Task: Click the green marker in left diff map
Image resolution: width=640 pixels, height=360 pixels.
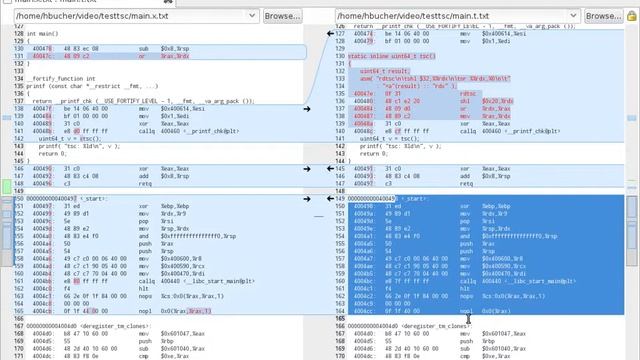Action: click(7, 186)
